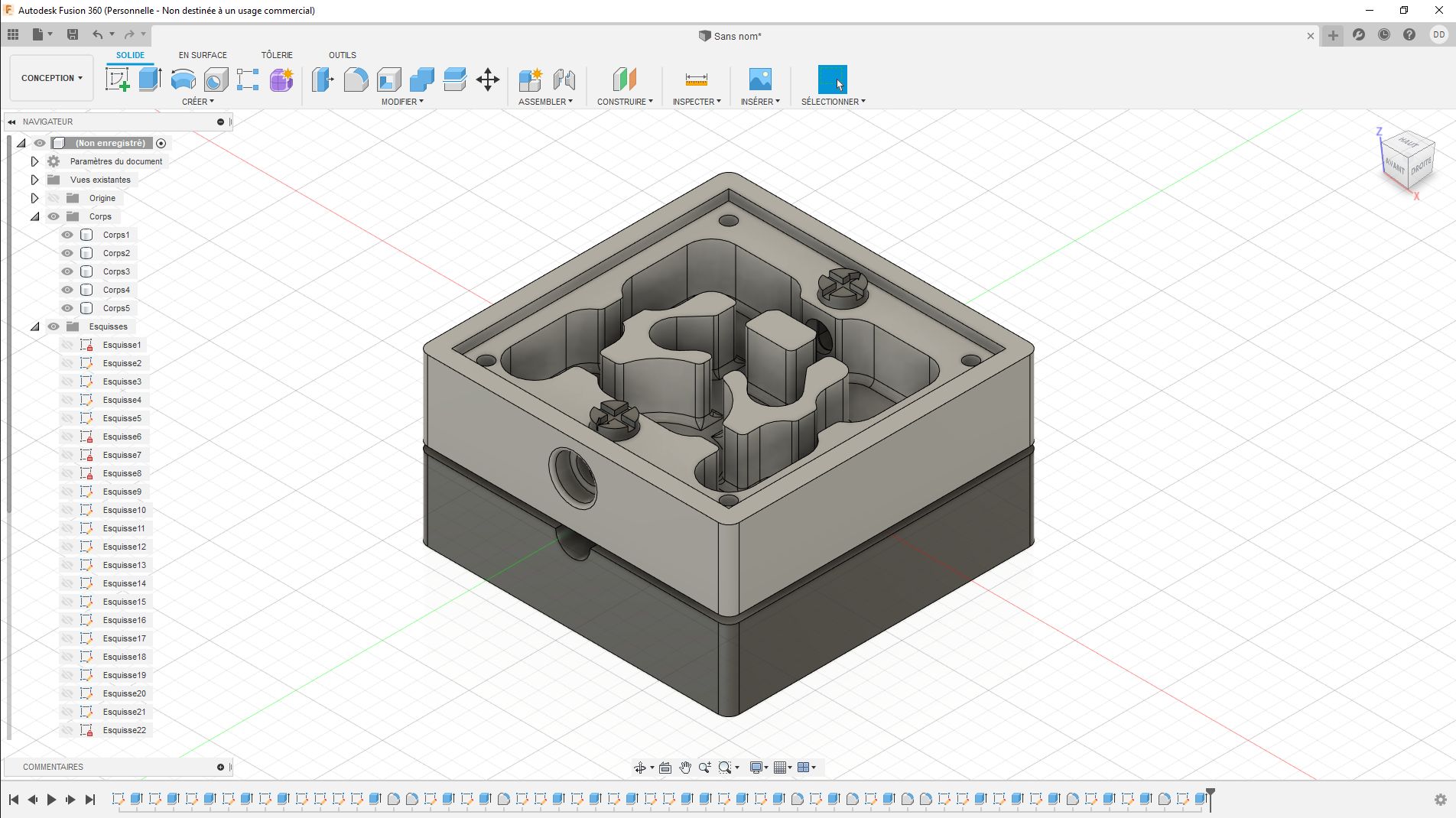Select the Extrude tool icon
The width and height of the screenshot is (1456, 818).
[x=150, y=80]
